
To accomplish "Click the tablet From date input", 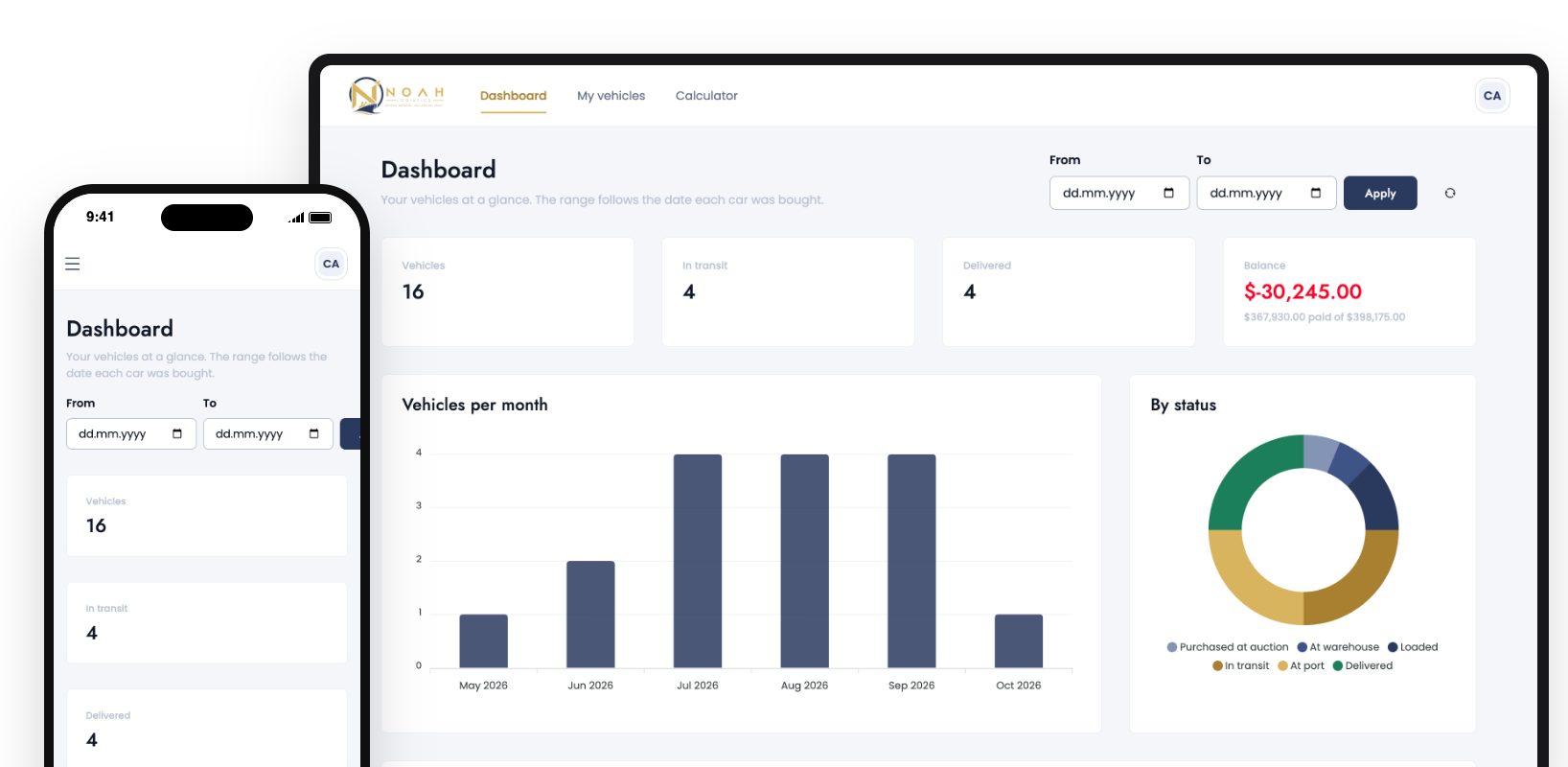I will point(1119,193).
